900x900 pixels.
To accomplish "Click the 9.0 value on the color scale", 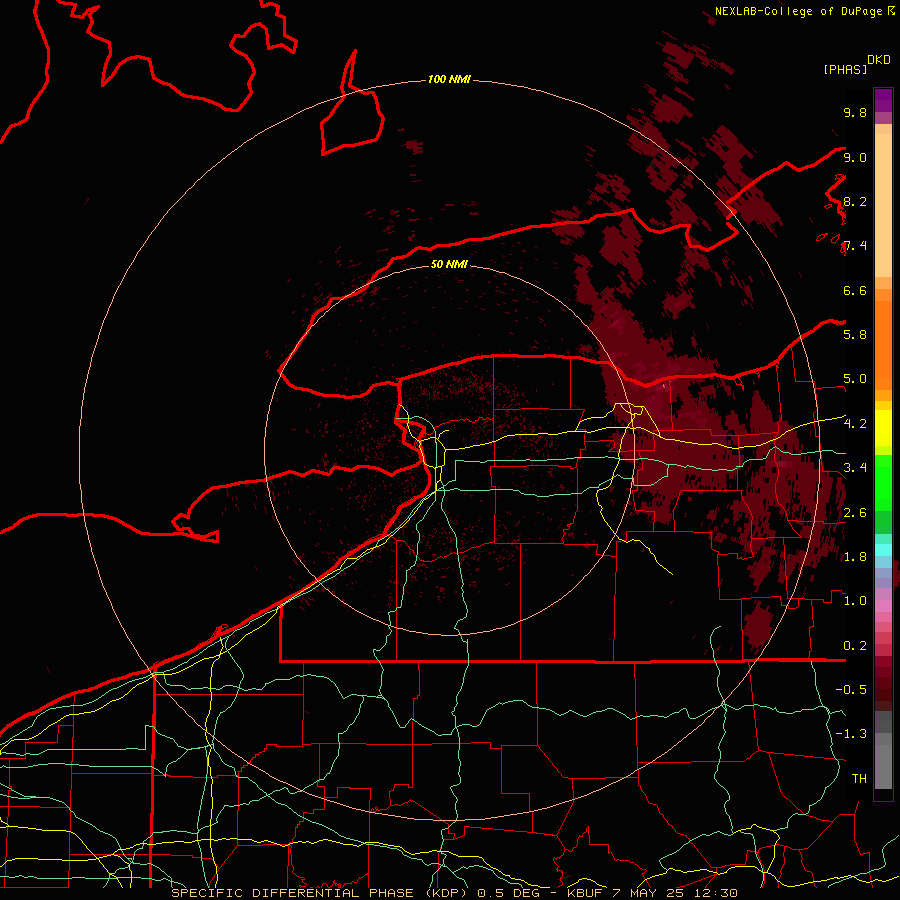I will point(855,157).
